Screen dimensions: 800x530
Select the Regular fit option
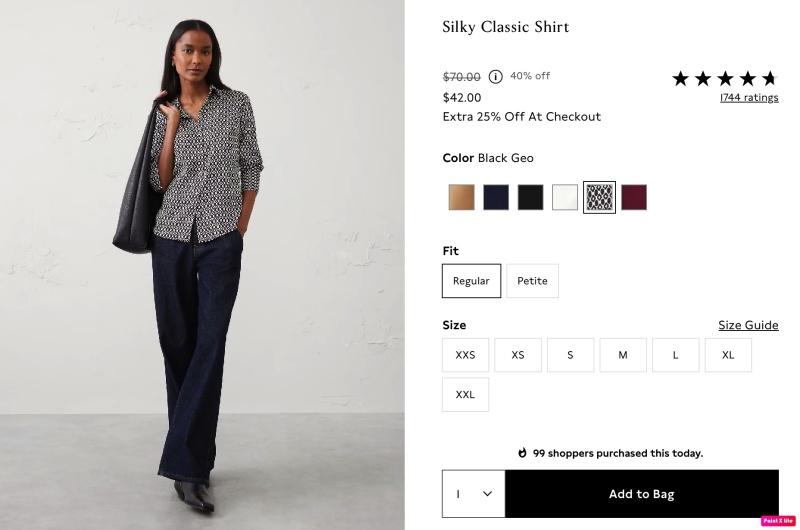pyautogui.click(x=471, y=281)
